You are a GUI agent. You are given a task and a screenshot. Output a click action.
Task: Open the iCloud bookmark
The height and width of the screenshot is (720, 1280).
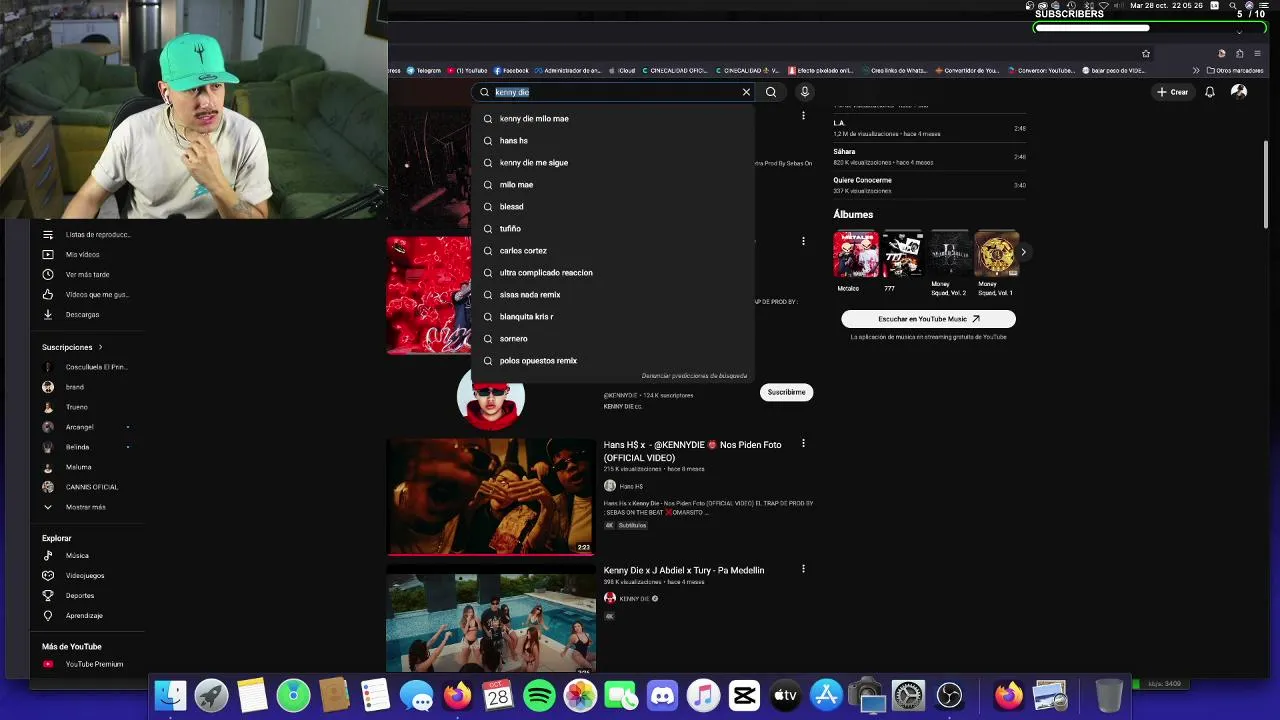click(x=623, y=71)
